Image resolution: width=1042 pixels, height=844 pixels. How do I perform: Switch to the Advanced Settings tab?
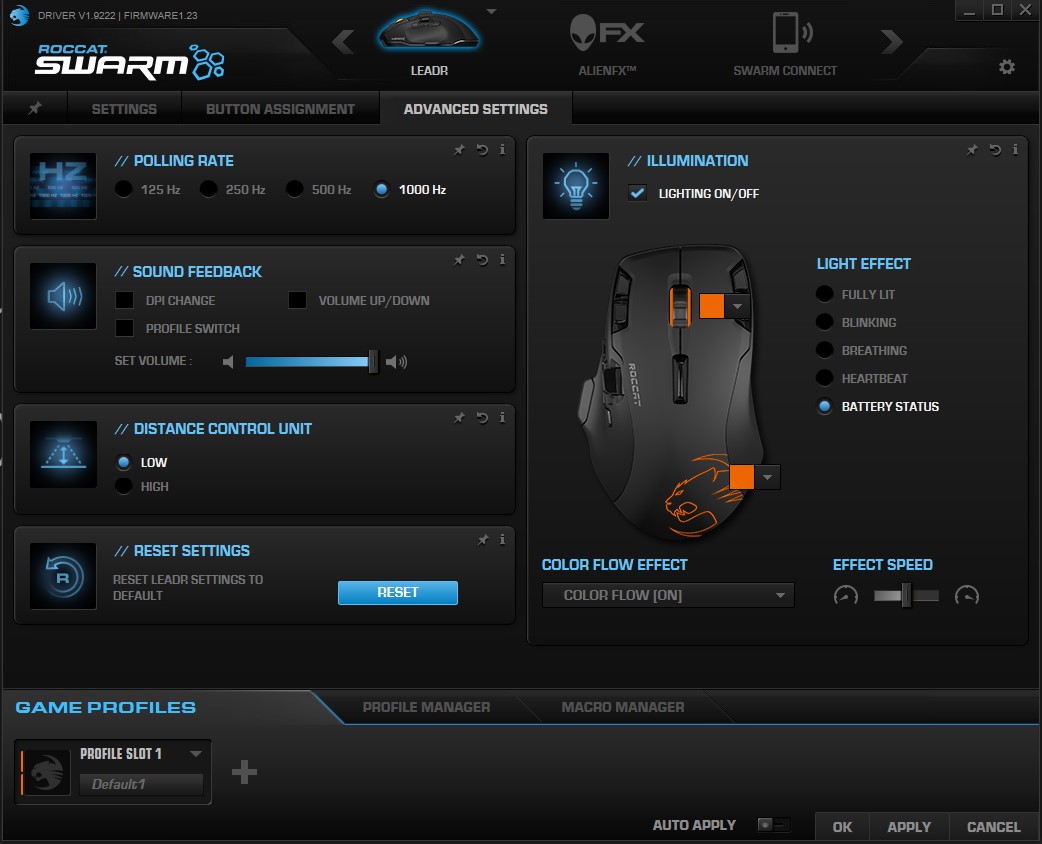476,109
